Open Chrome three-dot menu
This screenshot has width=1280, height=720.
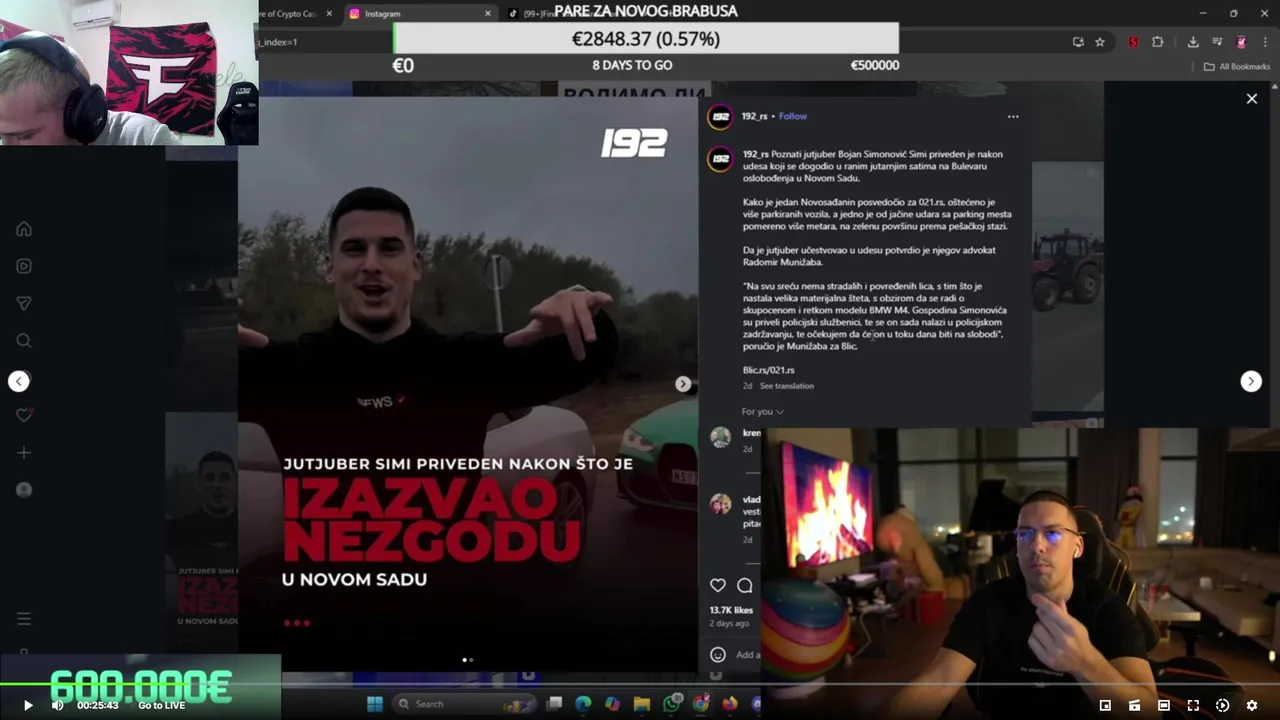[x=1265, y=42]
